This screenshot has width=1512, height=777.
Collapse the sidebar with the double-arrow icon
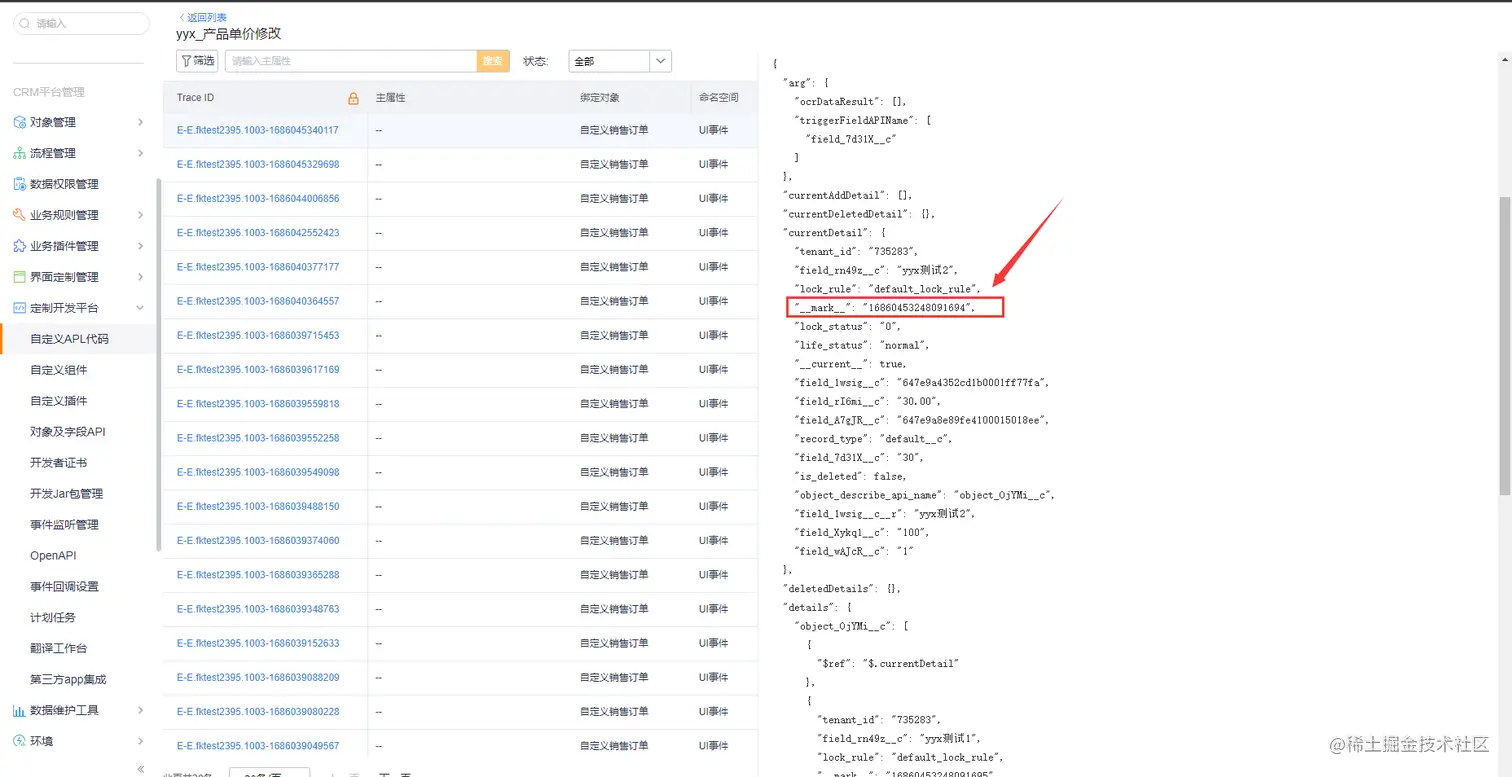pos(140,769)
